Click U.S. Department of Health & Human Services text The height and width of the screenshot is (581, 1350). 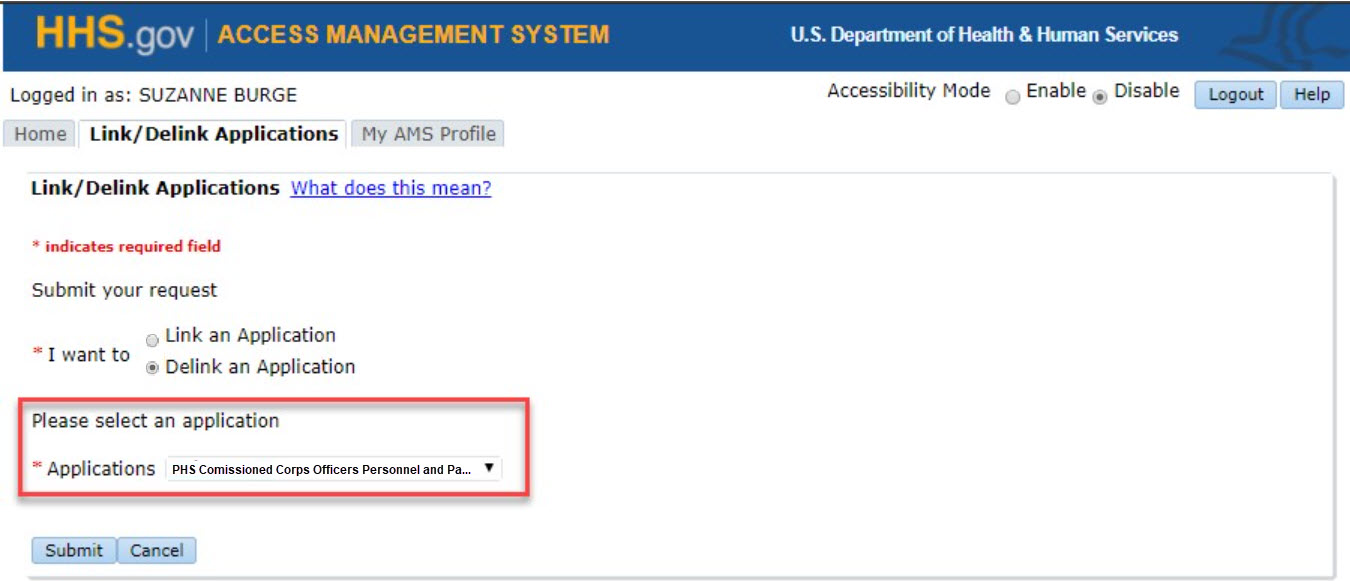point(984,35)
